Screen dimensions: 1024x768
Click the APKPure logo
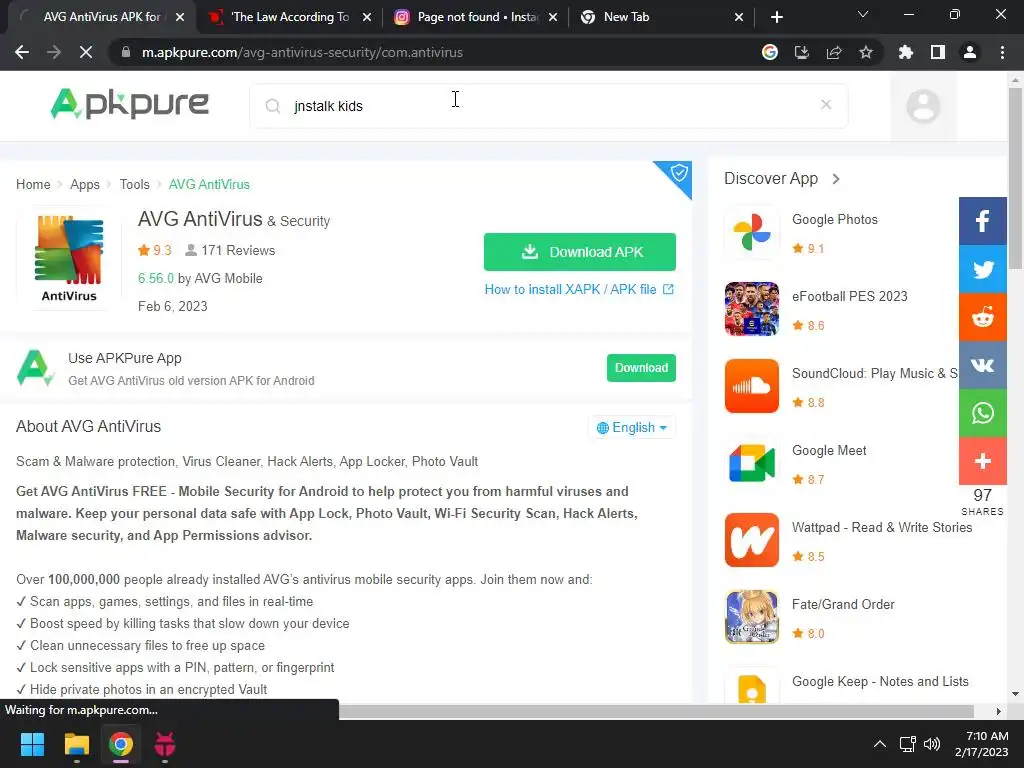tap(129, 104)
